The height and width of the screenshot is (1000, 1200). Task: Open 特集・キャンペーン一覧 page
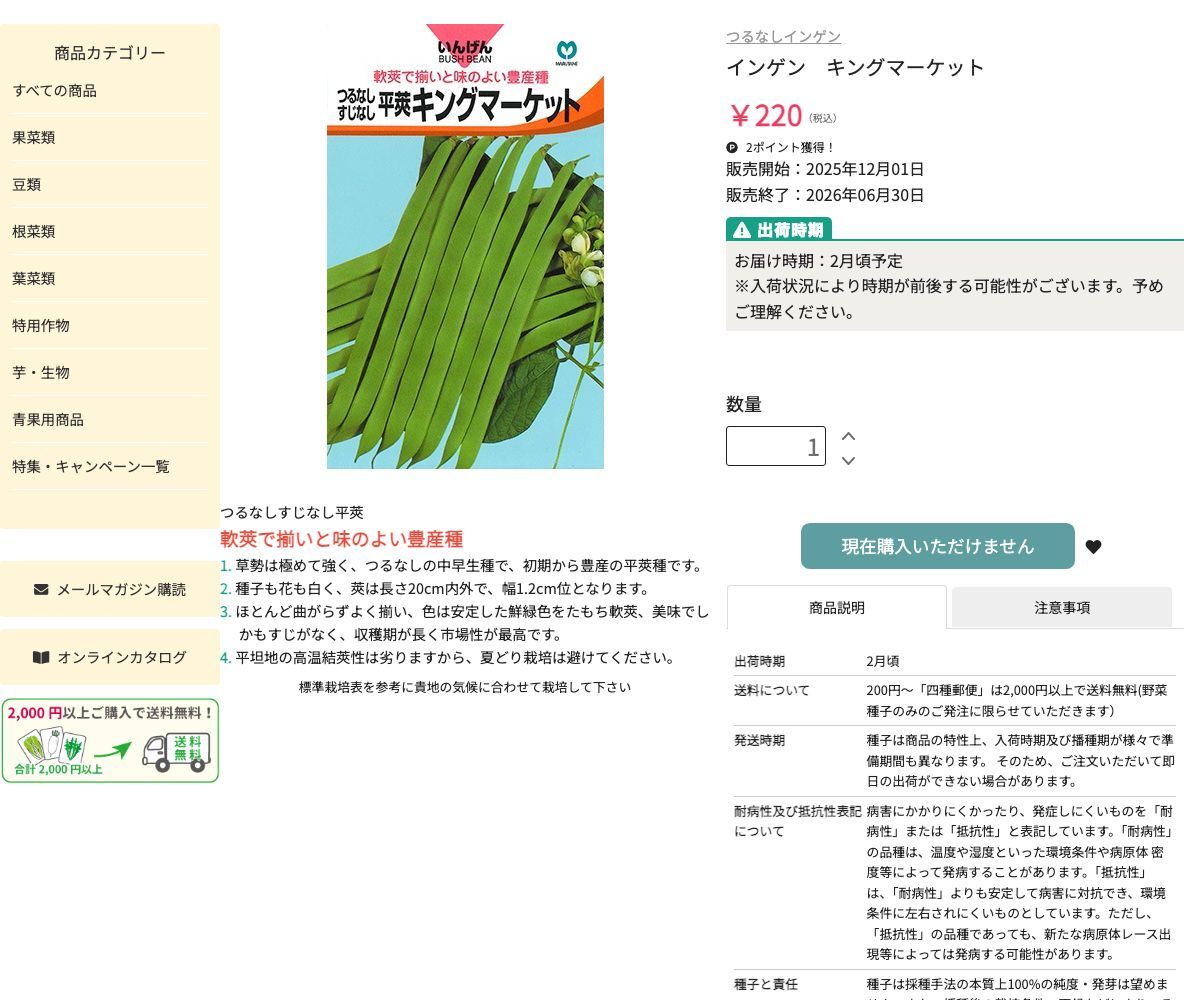click(91, 467)
